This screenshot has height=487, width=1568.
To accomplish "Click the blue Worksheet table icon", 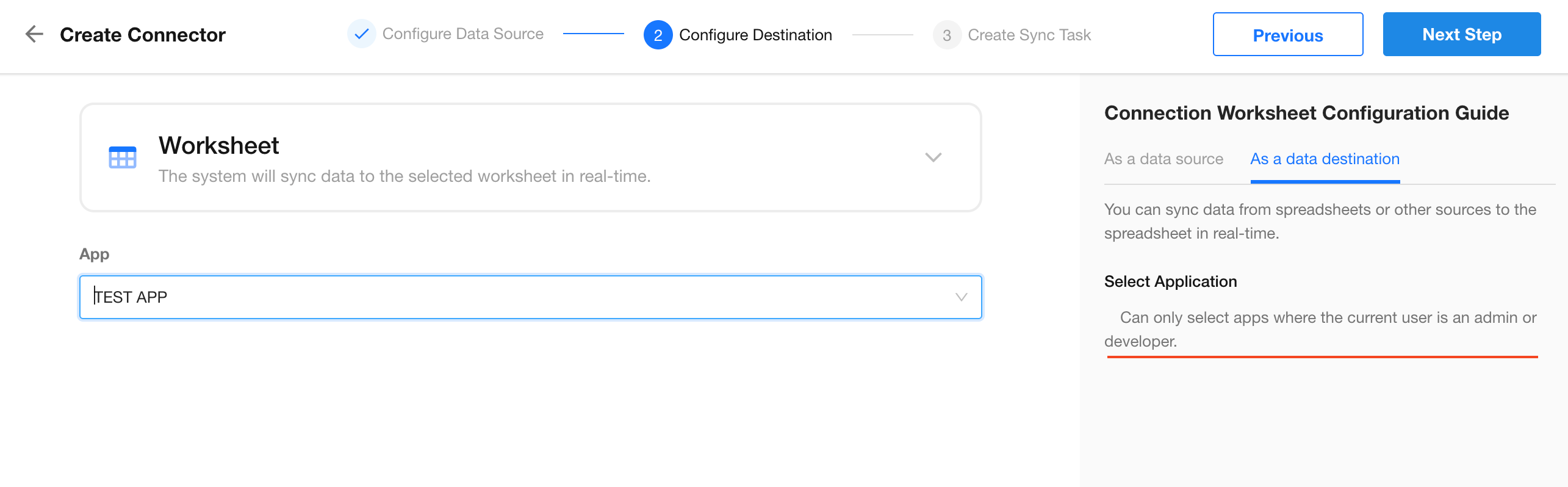I will [x=122, y=157].
